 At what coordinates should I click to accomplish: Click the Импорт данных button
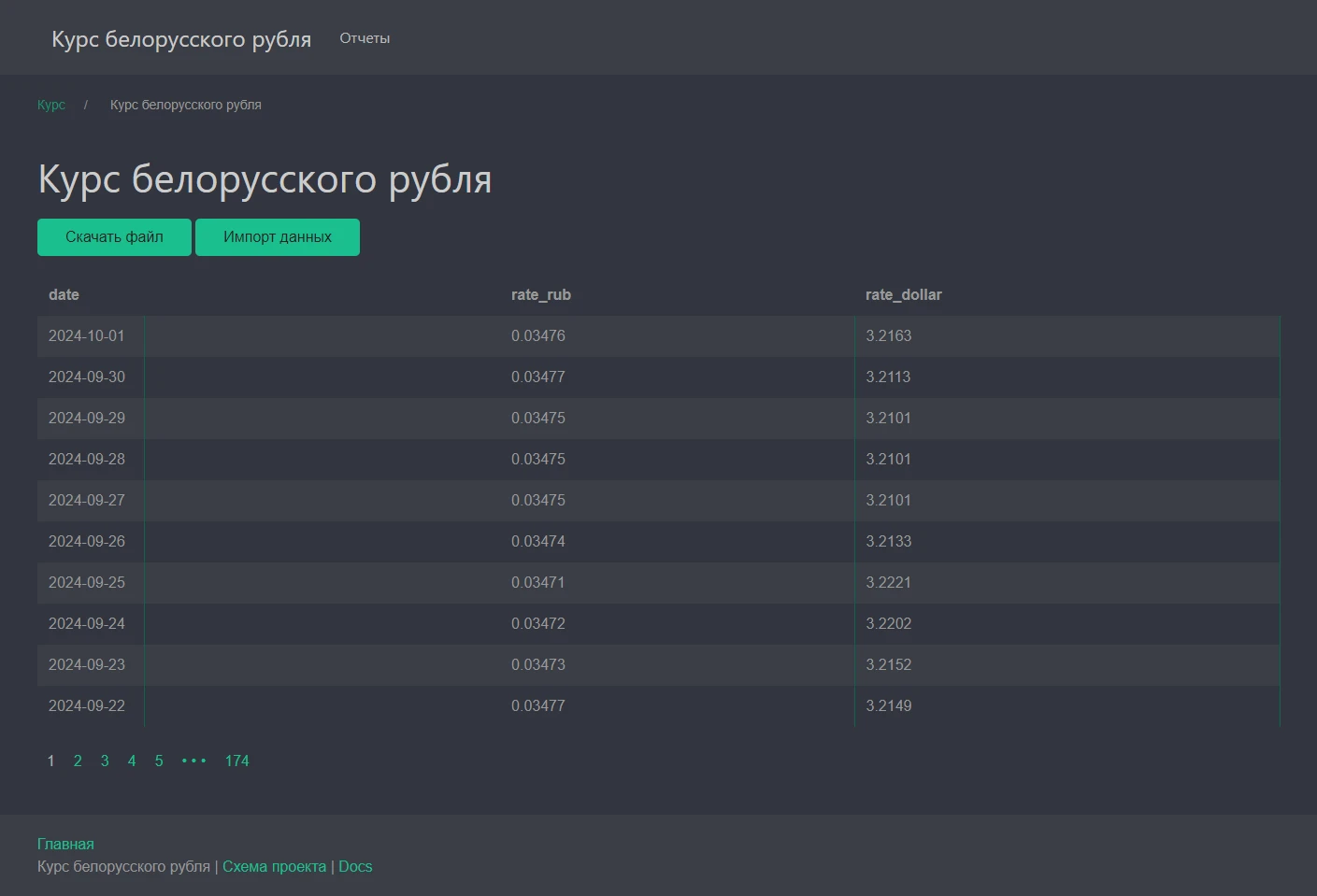[277, 236]
